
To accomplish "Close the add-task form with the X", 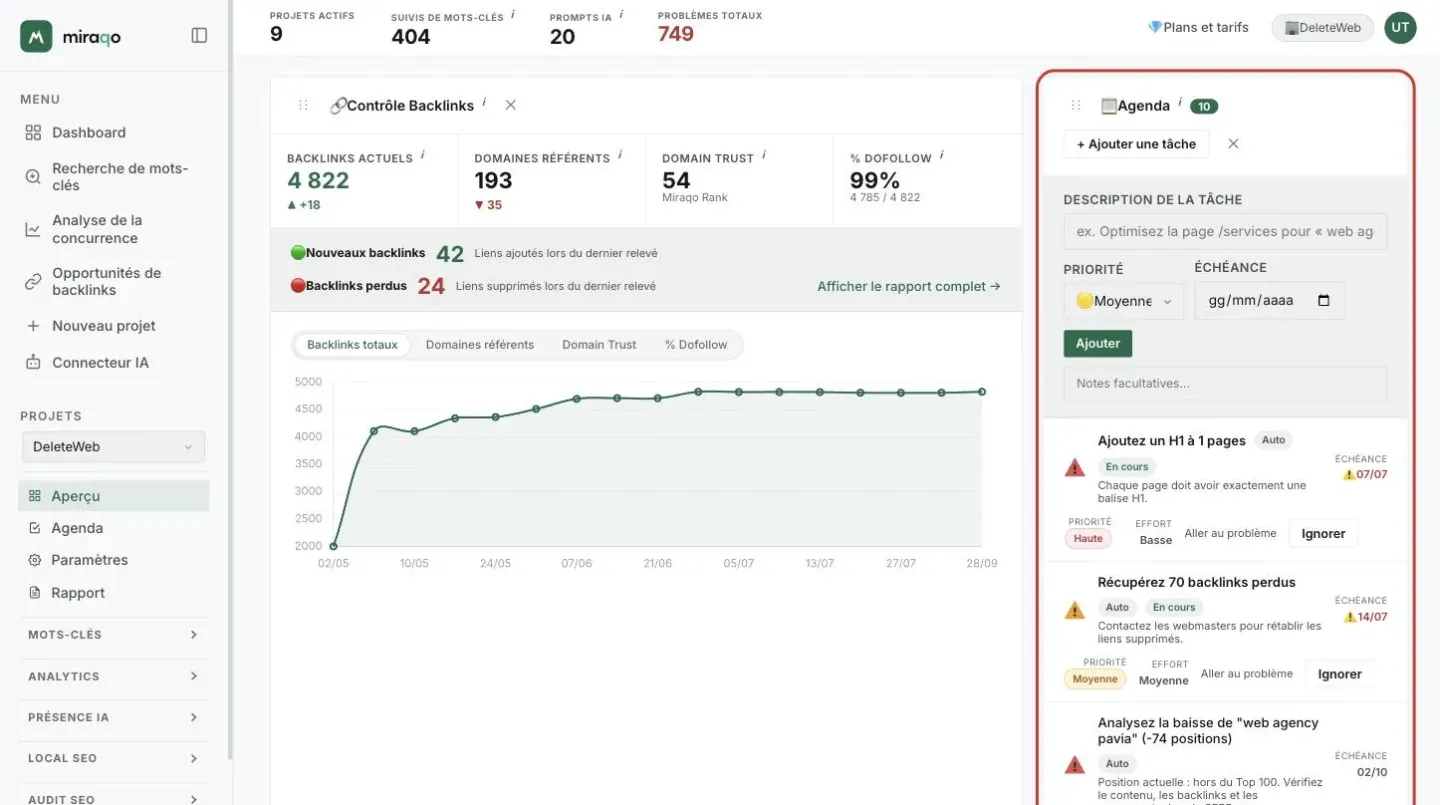I will [1233, 144].
